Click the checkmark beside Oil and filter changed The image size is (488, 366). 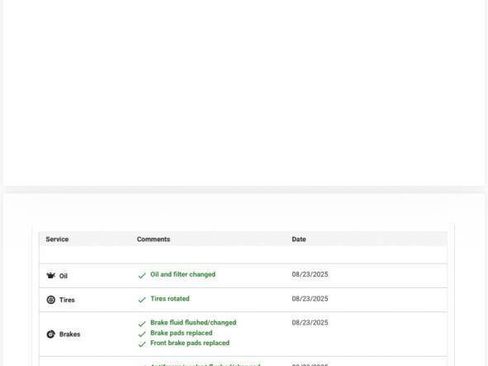pos(142,276)
